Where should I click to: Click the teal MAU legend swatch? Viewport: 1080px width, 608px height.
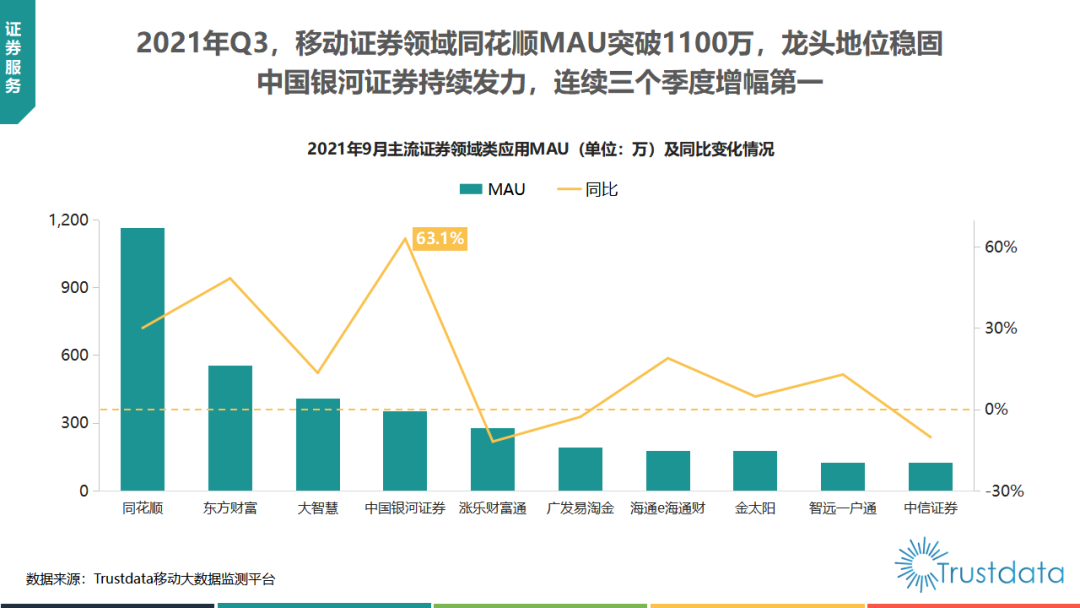471,190
